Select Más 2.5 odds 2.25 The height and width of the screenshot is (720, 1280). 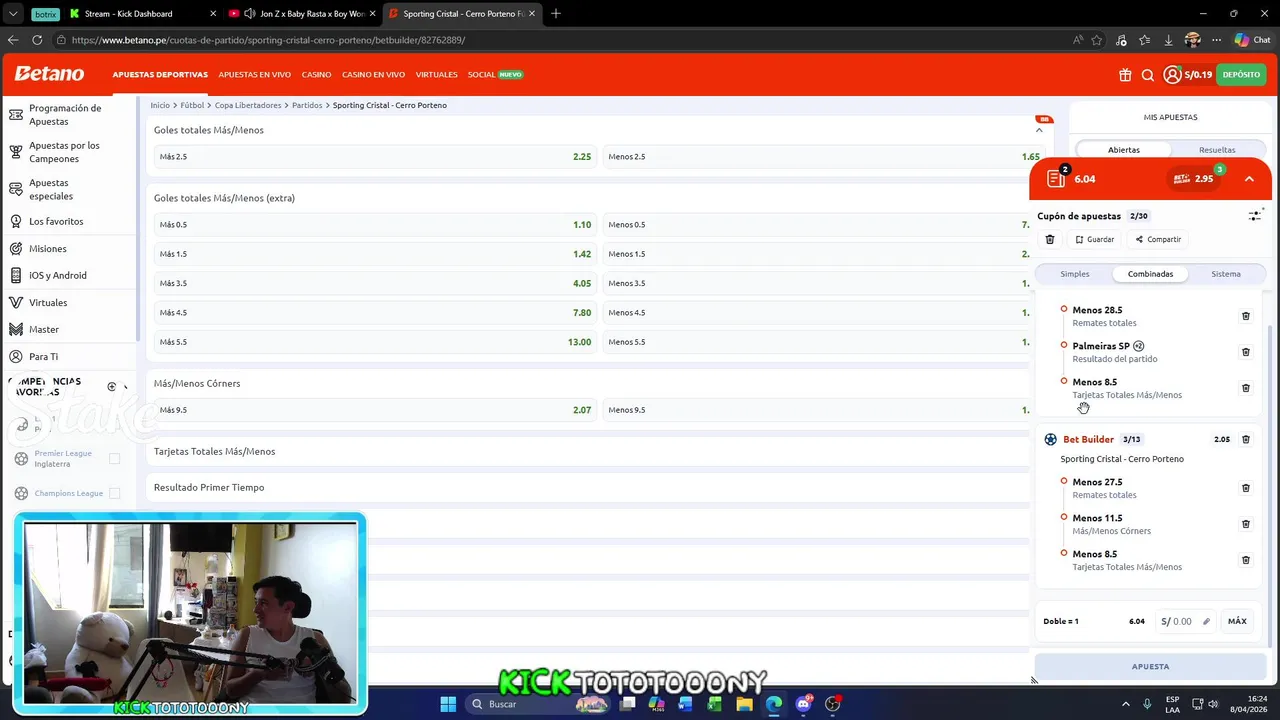coord(375,157)
